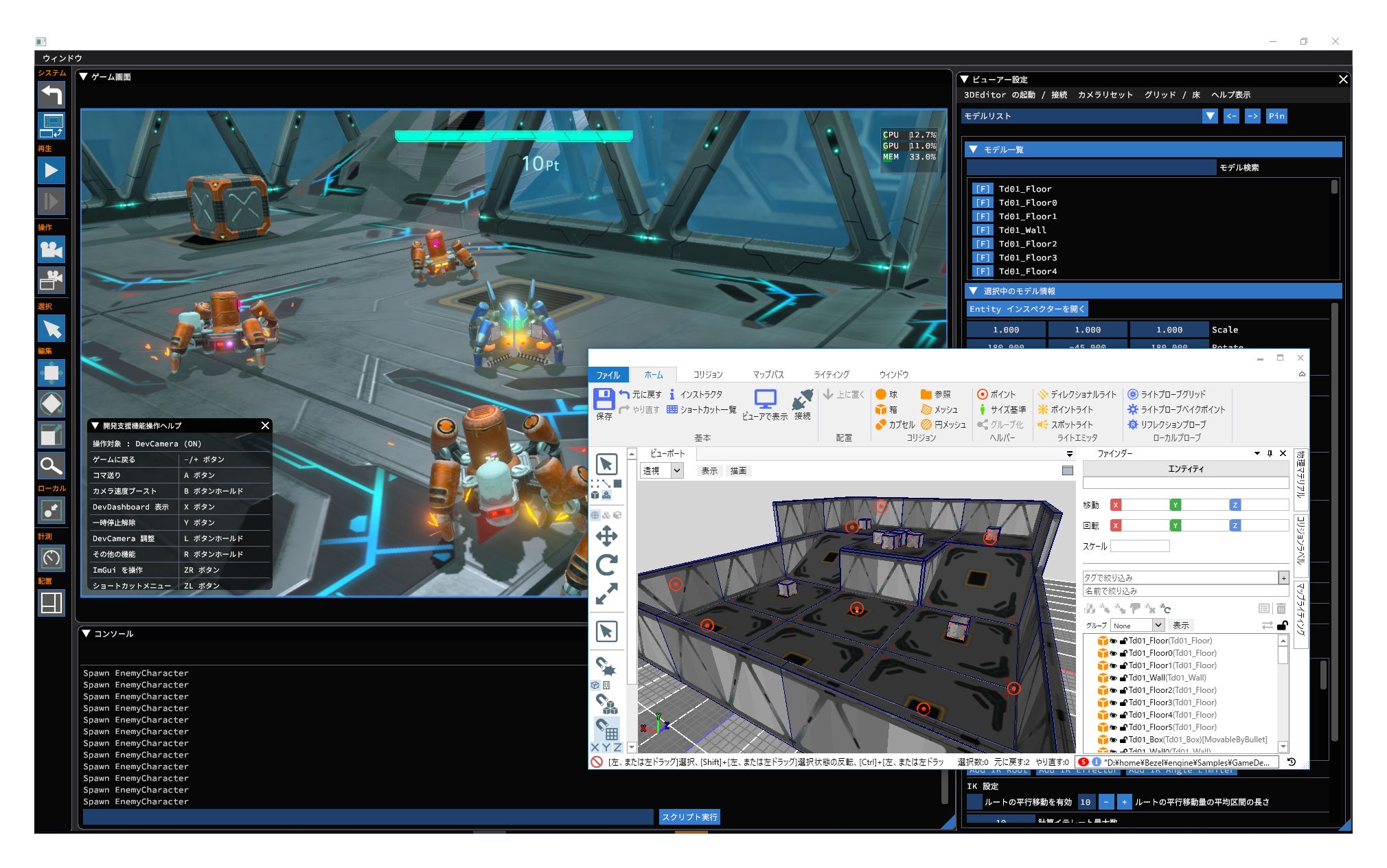Toggle lock icon of Td01_Floor2 entity
Viewport: 1387px width, 868px height.
click(x=1123, y=690)
